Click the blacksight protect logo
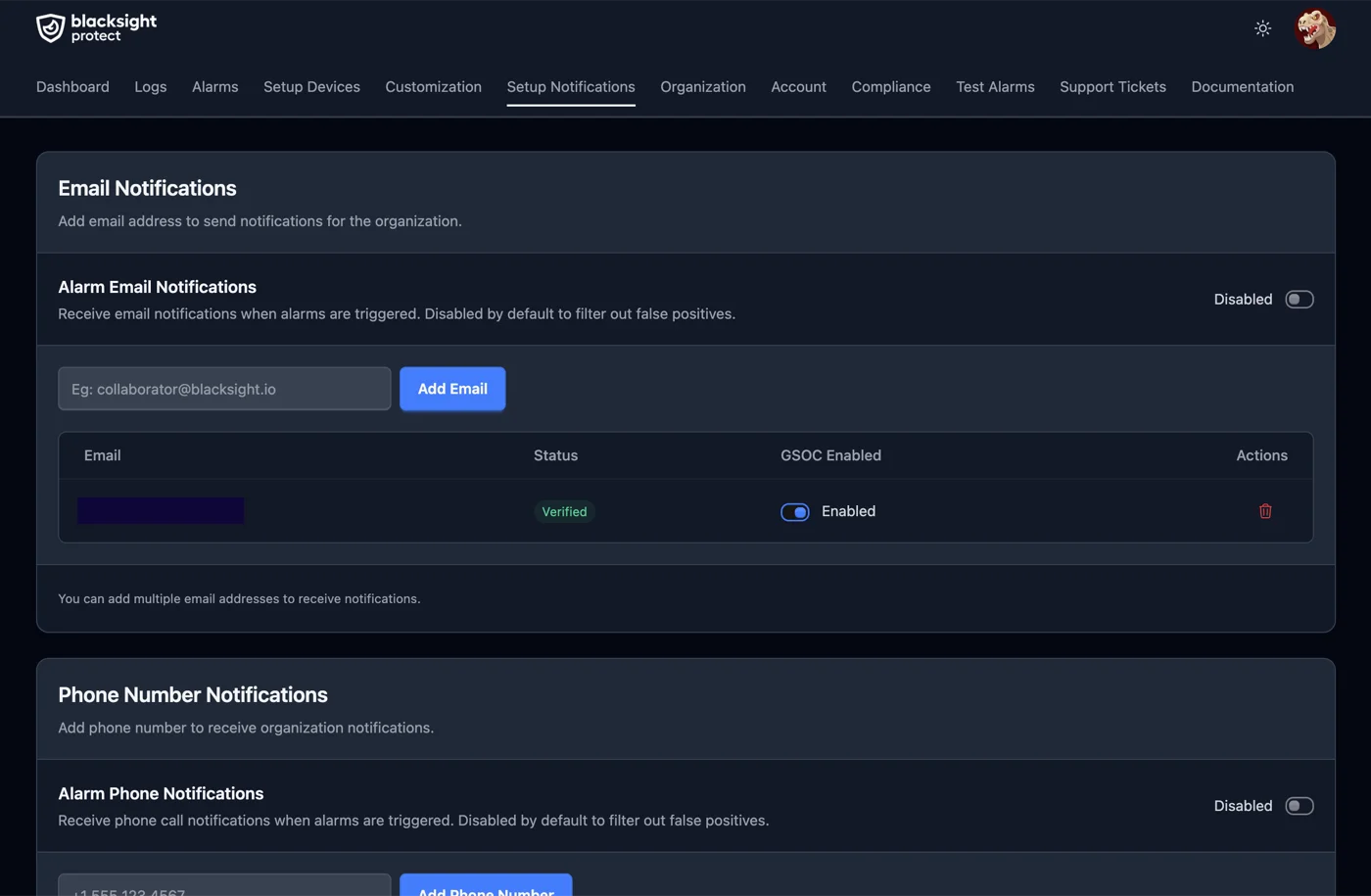Image resolution: width=1371 pixels, height=896 pixels. 95,27
